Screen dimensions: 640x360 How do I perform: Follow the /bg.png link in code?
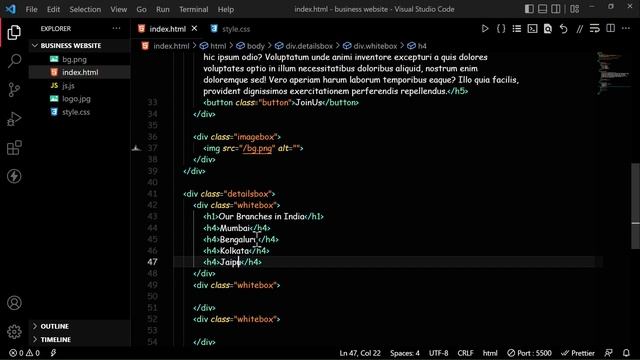[x=257, y=148]
